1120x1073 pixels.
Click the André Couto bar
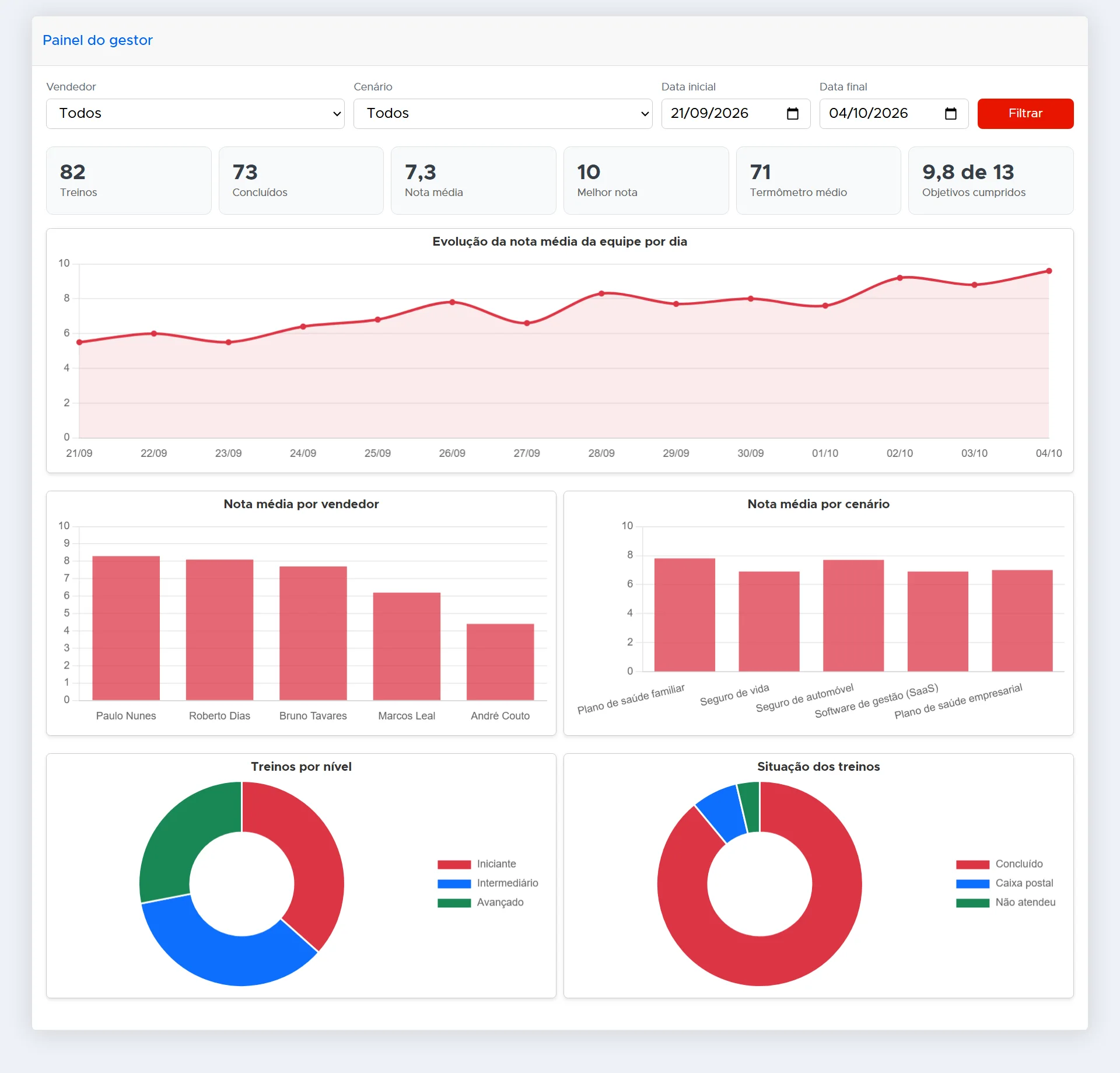tap(501, 662)
